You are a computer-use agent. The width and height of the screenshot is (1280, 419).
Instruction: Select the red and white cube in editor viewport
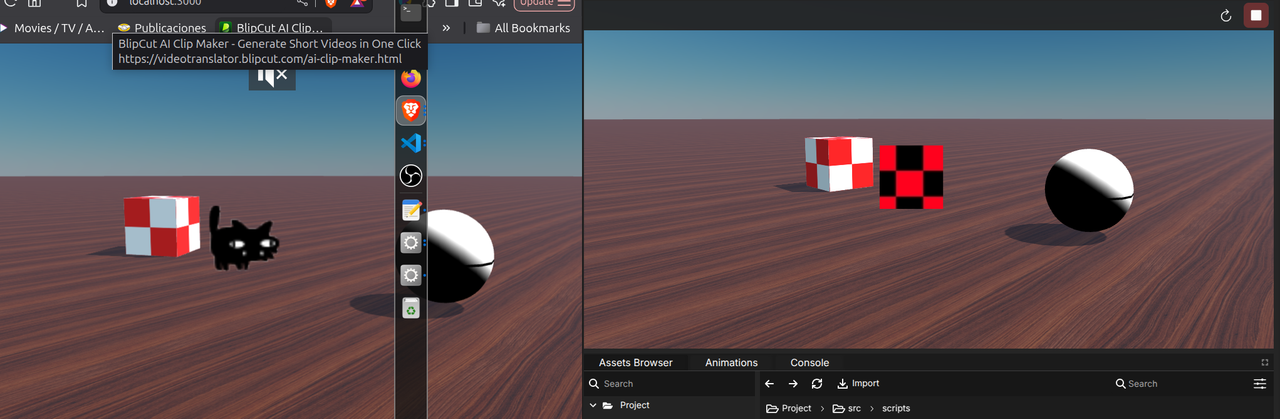point(837,164)
